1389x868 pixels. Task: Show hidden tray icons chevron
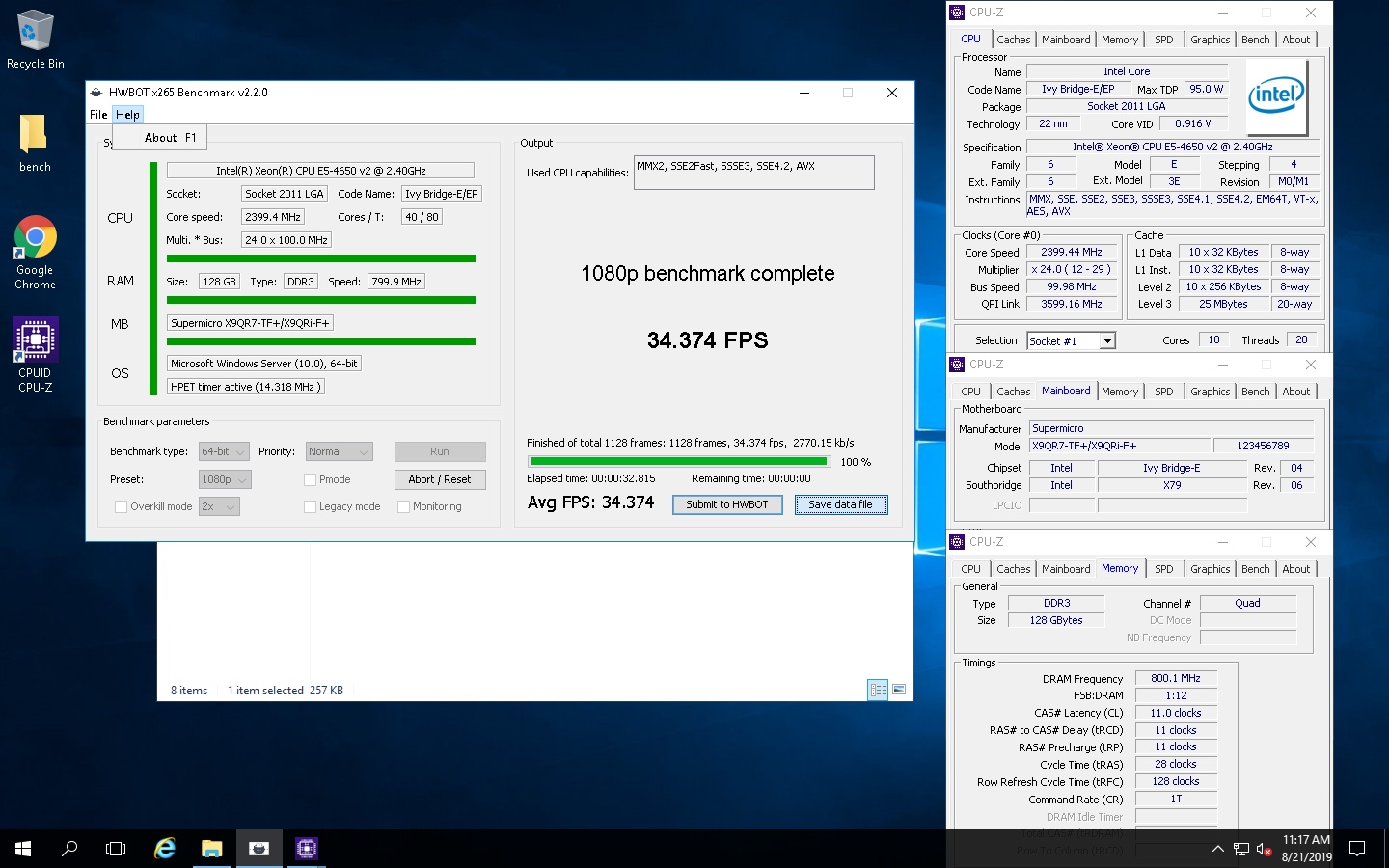pos(1217,849)
